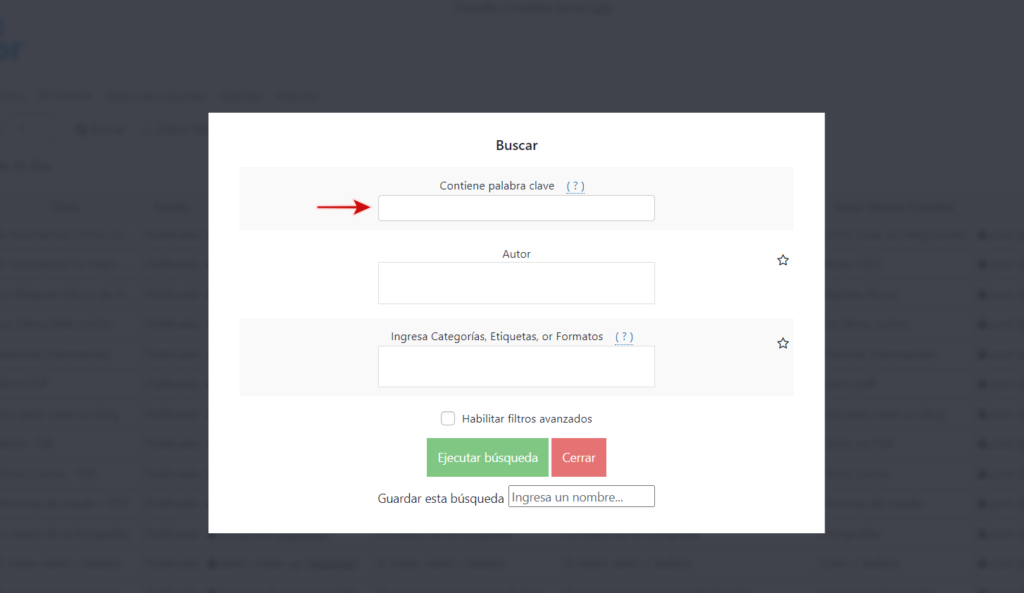This screenshot has height=593, width=1024.
Task: Open the rightmost menu in the top navigation bar
Action: click(x=297, y=96)
